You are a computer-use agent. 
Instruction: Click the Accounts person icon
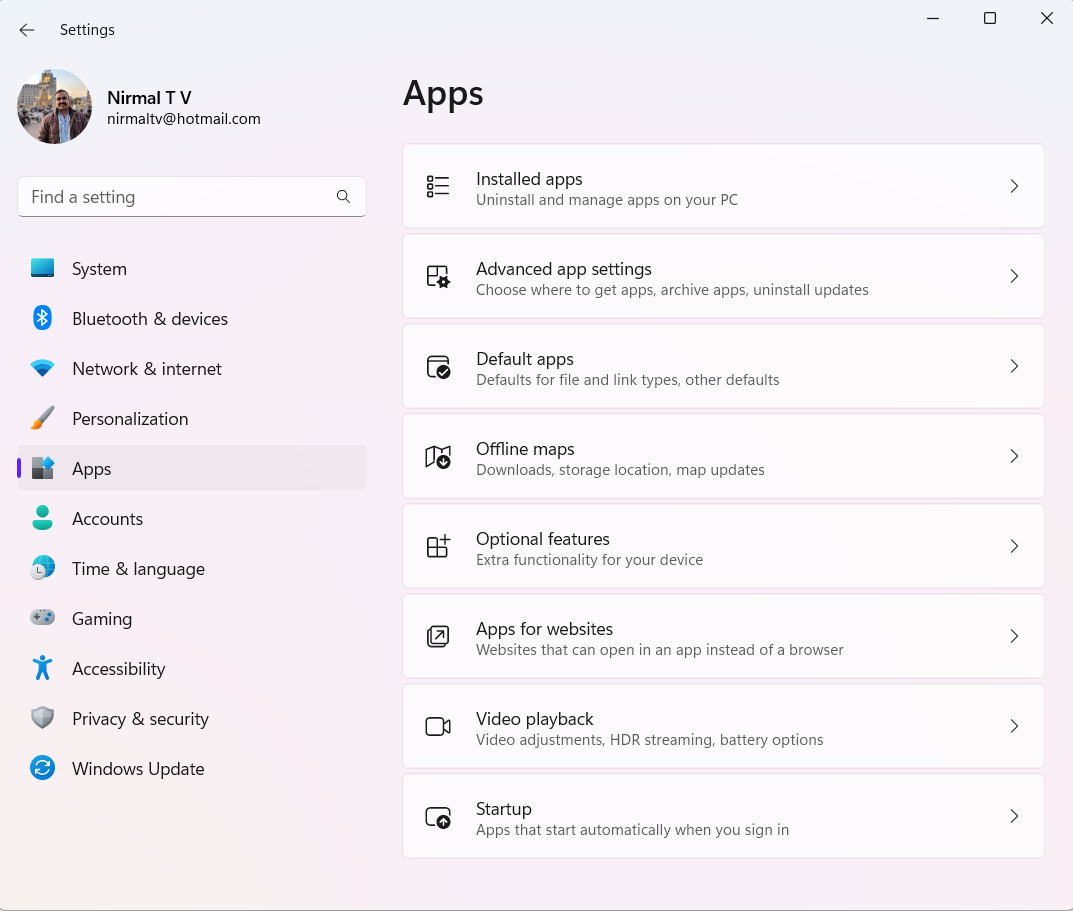[x=42, y=518]
